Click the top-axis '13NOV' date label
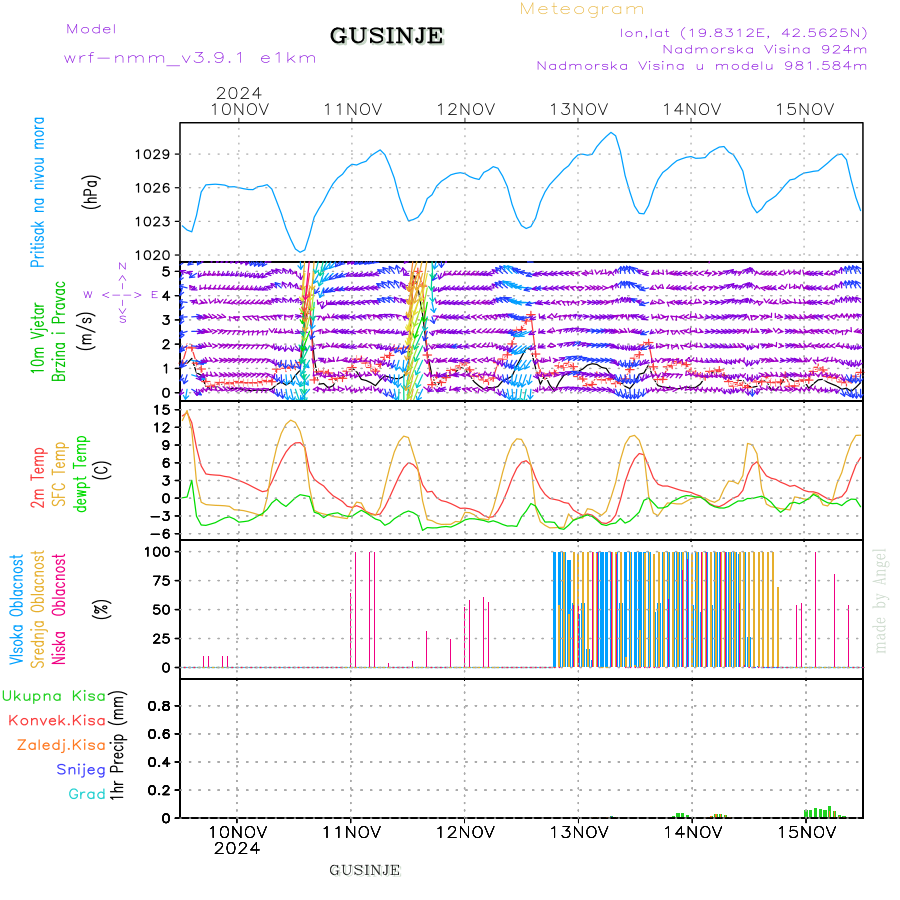The height and width of the screenshot is (900, 900). tap(579, 110)
